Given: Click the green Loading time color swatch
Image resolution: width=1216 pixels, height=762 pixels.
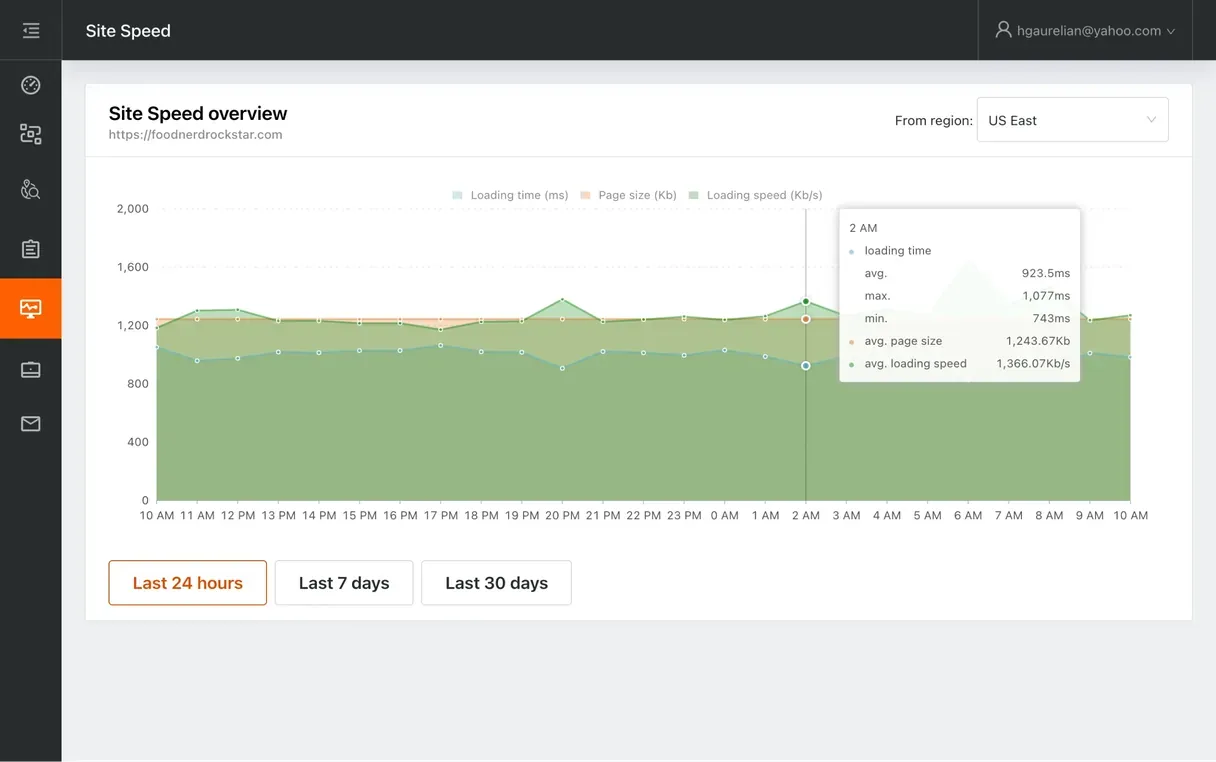Looking at the screenshot, I should tap(456, 195).
